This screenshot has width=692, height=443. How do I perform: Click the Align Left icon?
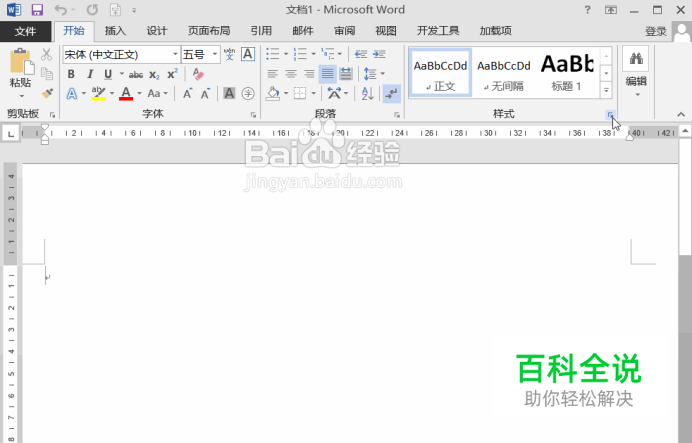(x=273, y=74)
